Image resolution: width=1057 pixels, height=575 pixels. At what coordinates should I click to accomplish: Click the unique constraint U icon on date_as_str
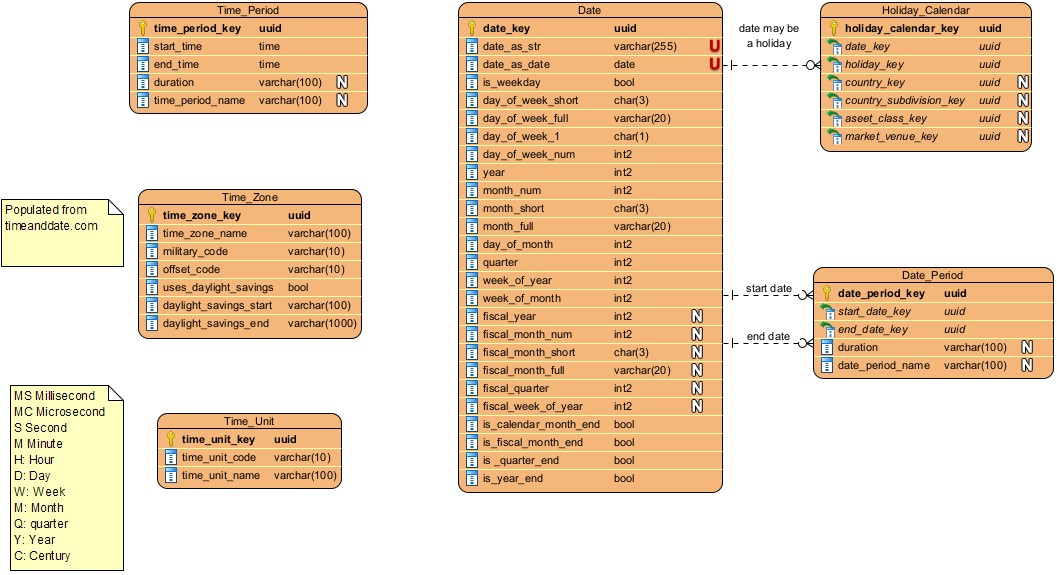[x=714, y=47]
